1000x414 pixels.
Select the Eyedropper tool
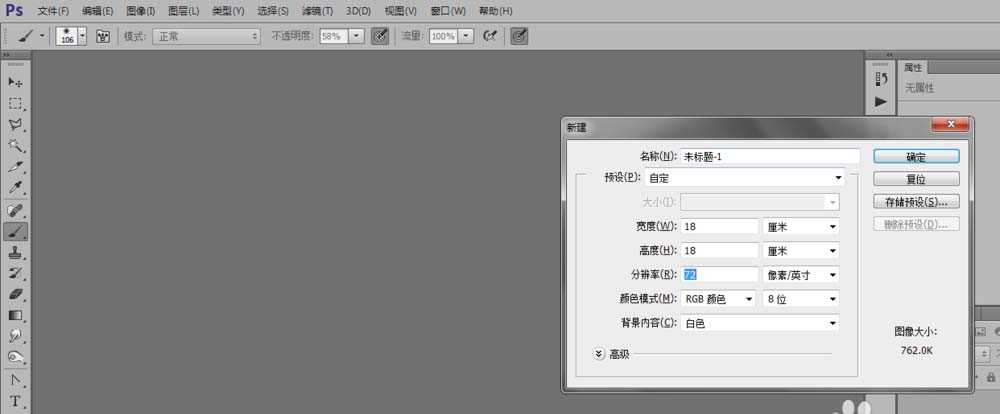pyautogui.click(x=15, y=188)
